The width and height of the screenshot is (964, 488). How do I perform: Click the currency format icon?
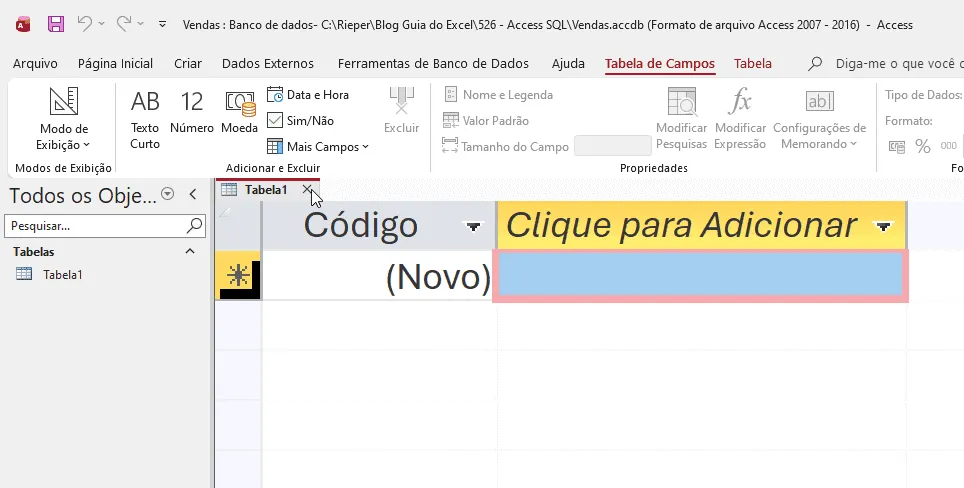pyautogui.click(x=896, y=146)
